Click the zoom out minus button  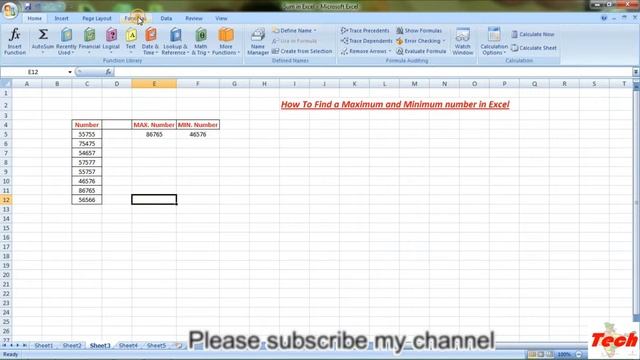point(579,354)
